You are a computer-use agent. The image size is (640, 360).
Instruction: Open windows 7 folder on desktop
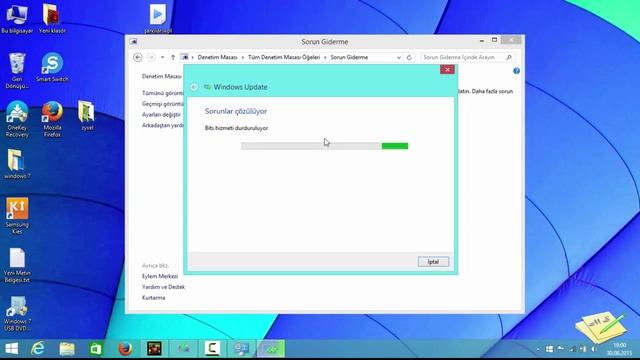[17, 164]
